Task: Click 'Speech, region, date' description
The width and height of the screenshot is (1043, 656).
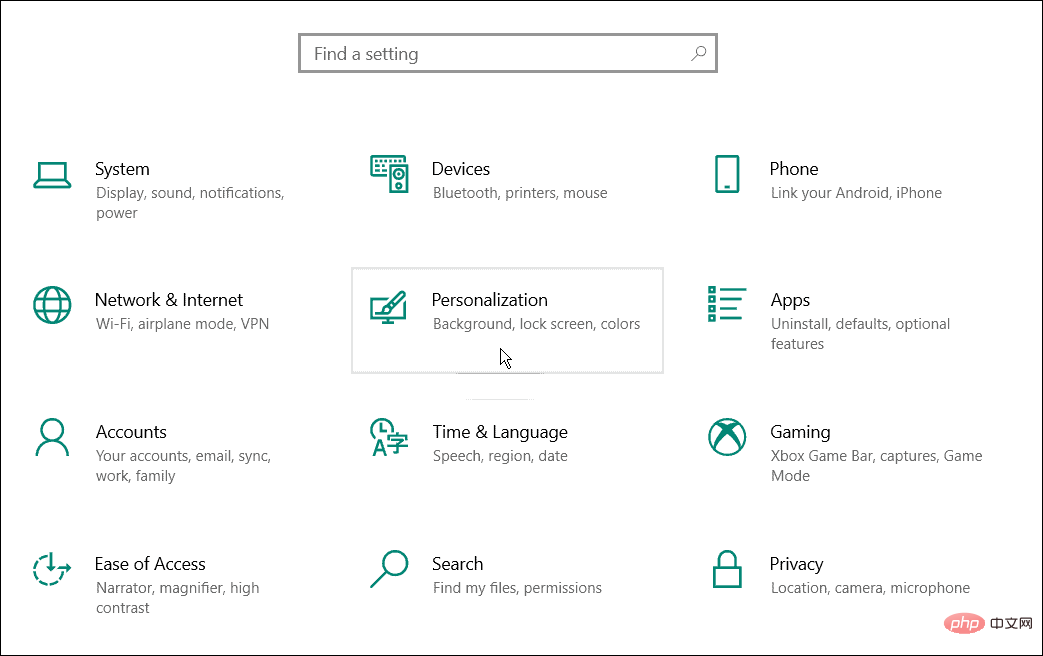Action: (x=500, y=456)
